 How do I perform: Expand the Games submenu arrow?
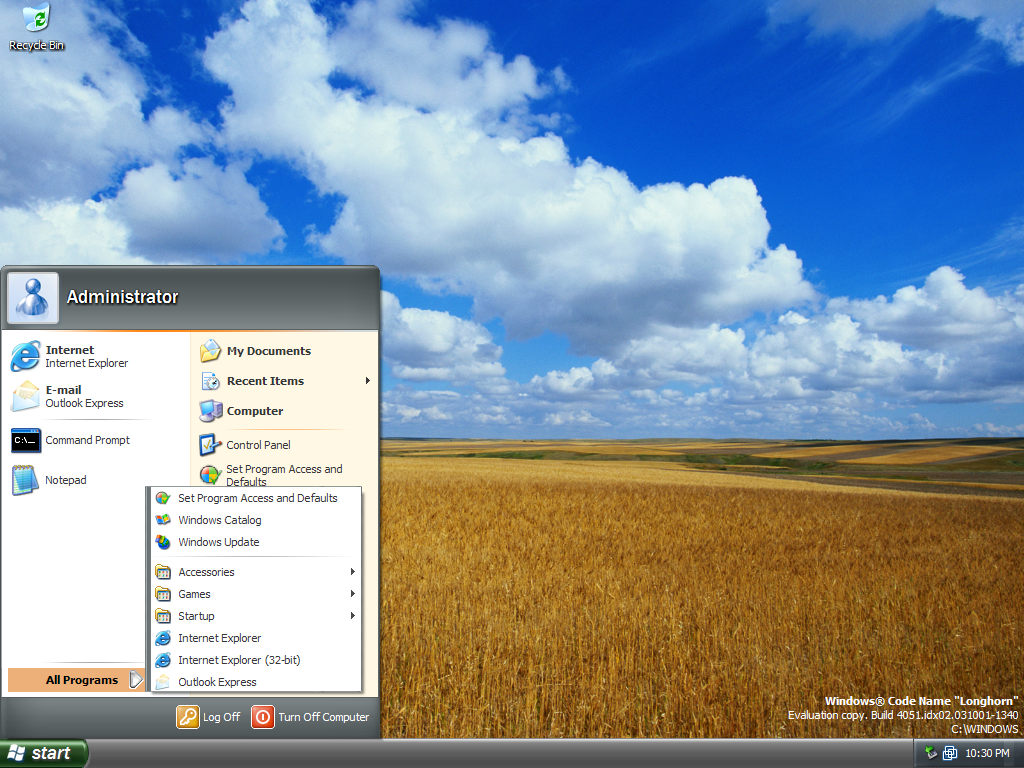click(353, 594)
